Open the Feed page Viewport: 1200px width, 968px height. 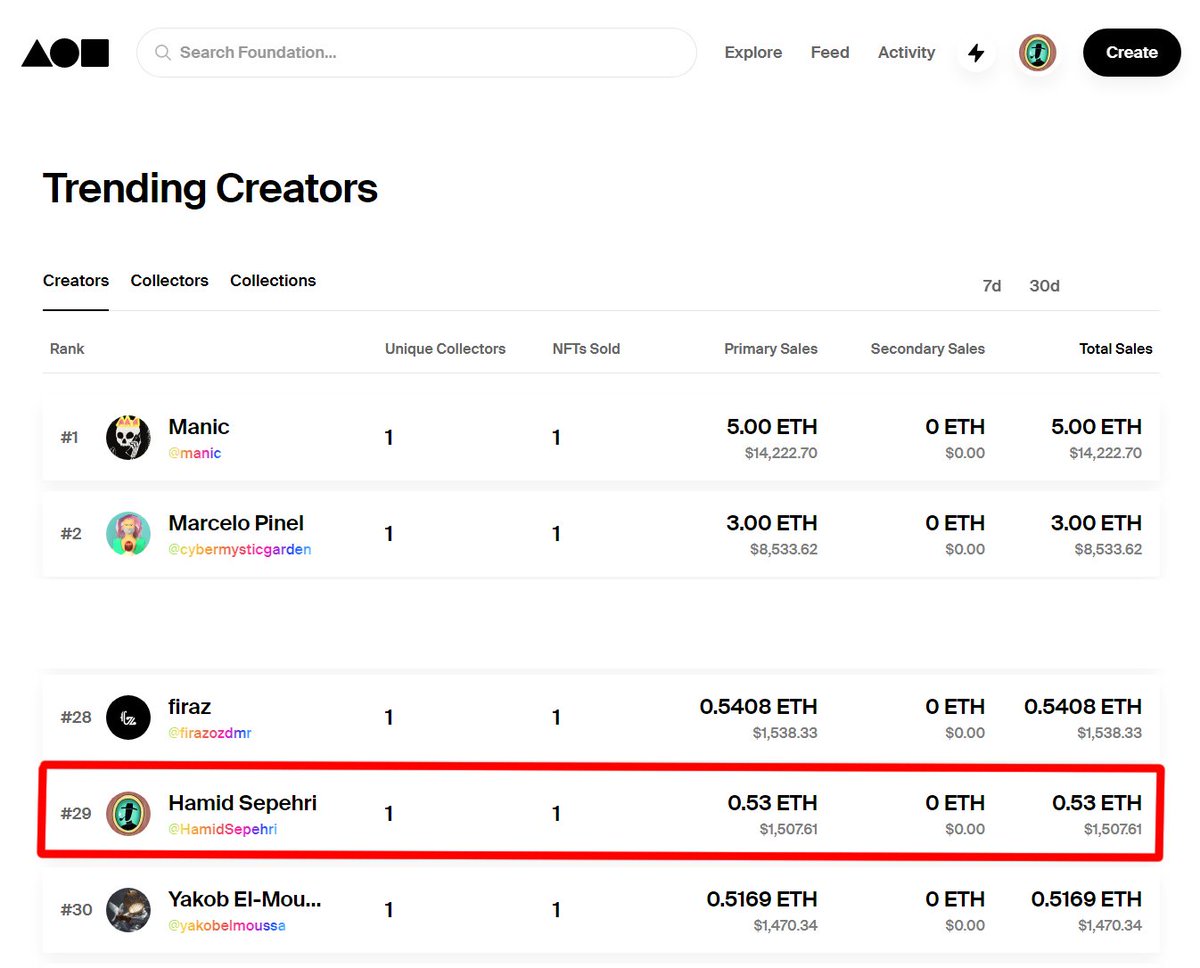tap(830, 53)
